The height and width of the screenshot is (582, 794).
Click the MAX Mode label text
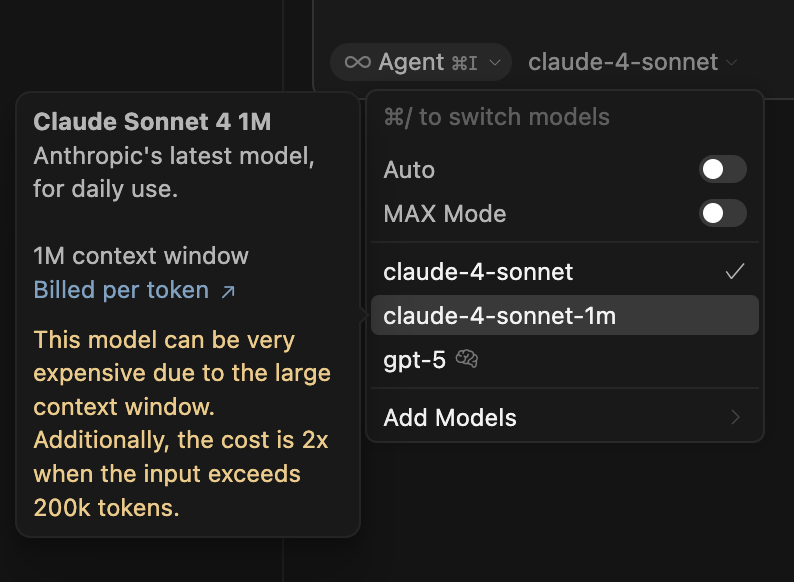click(445, 214)
